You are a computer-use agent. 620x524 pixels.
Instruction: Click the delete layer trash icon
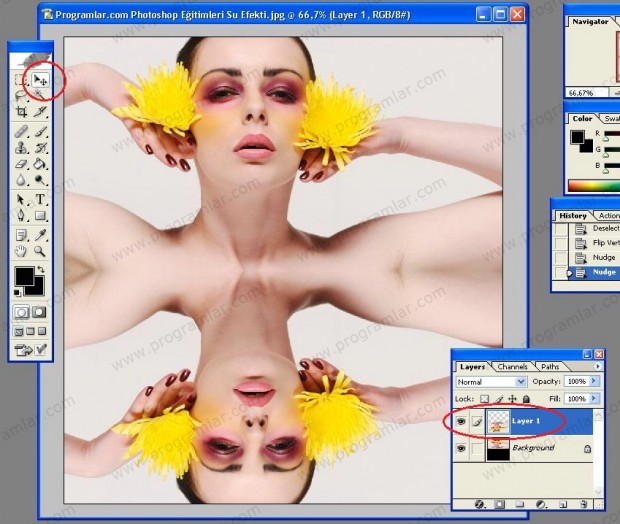584,504
